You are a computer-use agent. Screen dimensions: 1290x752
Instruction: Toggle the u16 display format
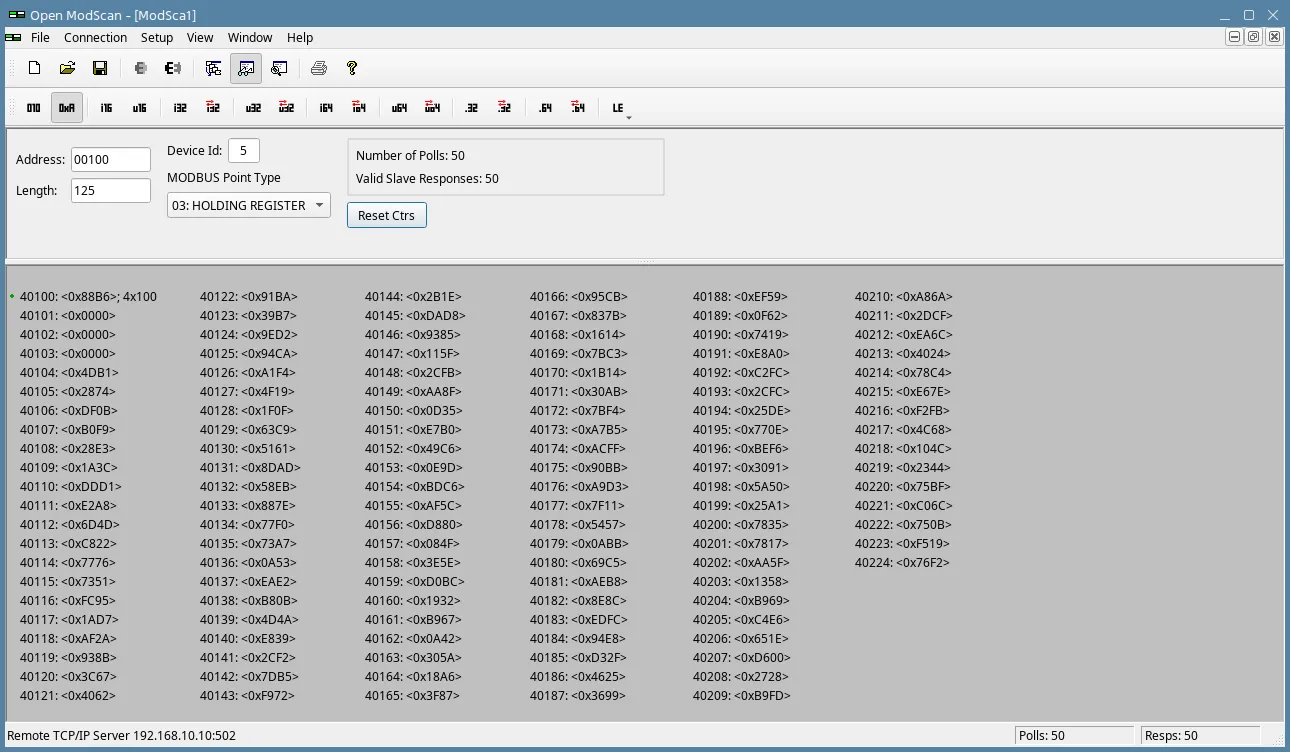[138, 107]
